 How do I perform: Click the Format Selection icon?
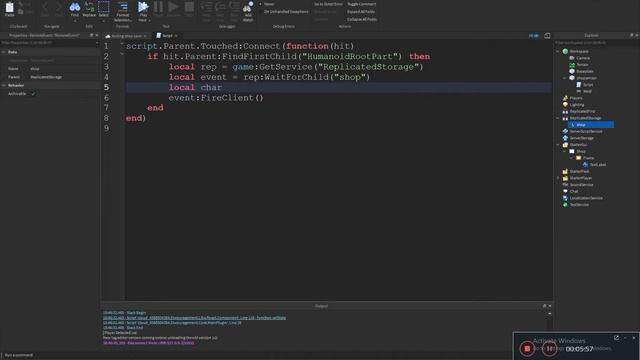123,7
